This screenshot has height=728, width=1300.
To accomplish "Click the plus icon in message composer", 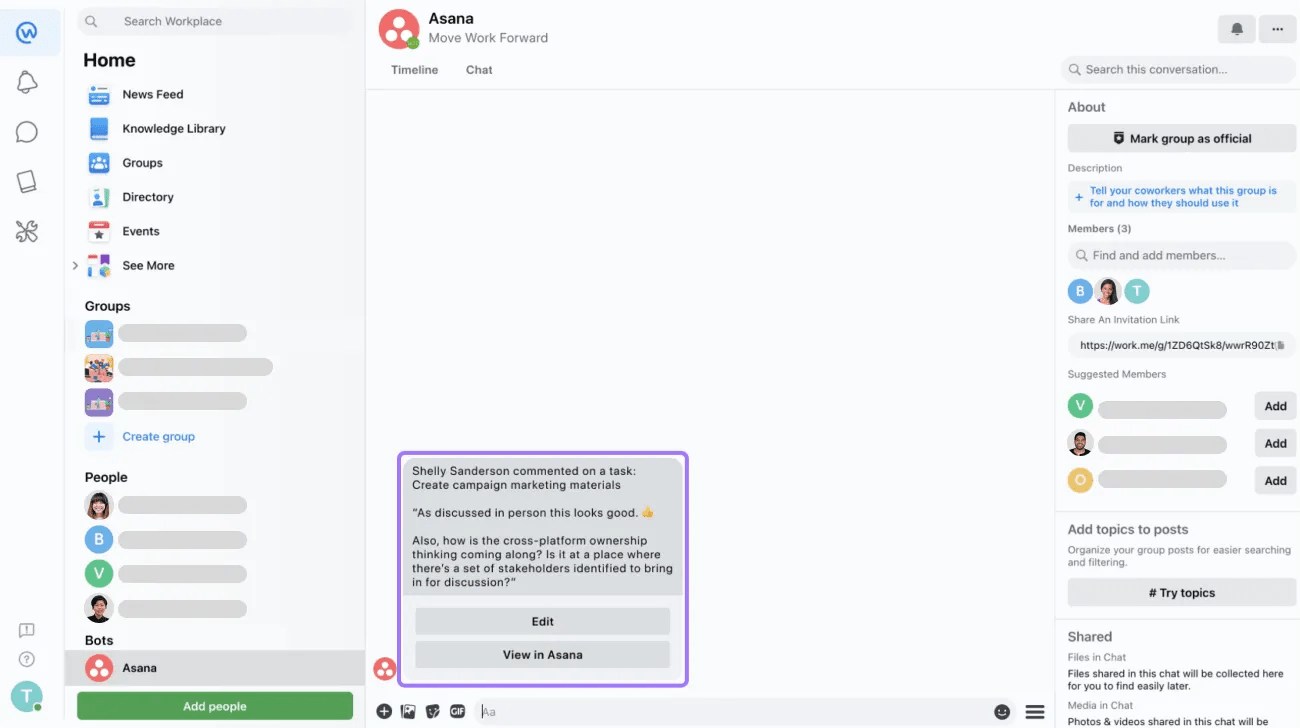I will click(x=384, y=711).
